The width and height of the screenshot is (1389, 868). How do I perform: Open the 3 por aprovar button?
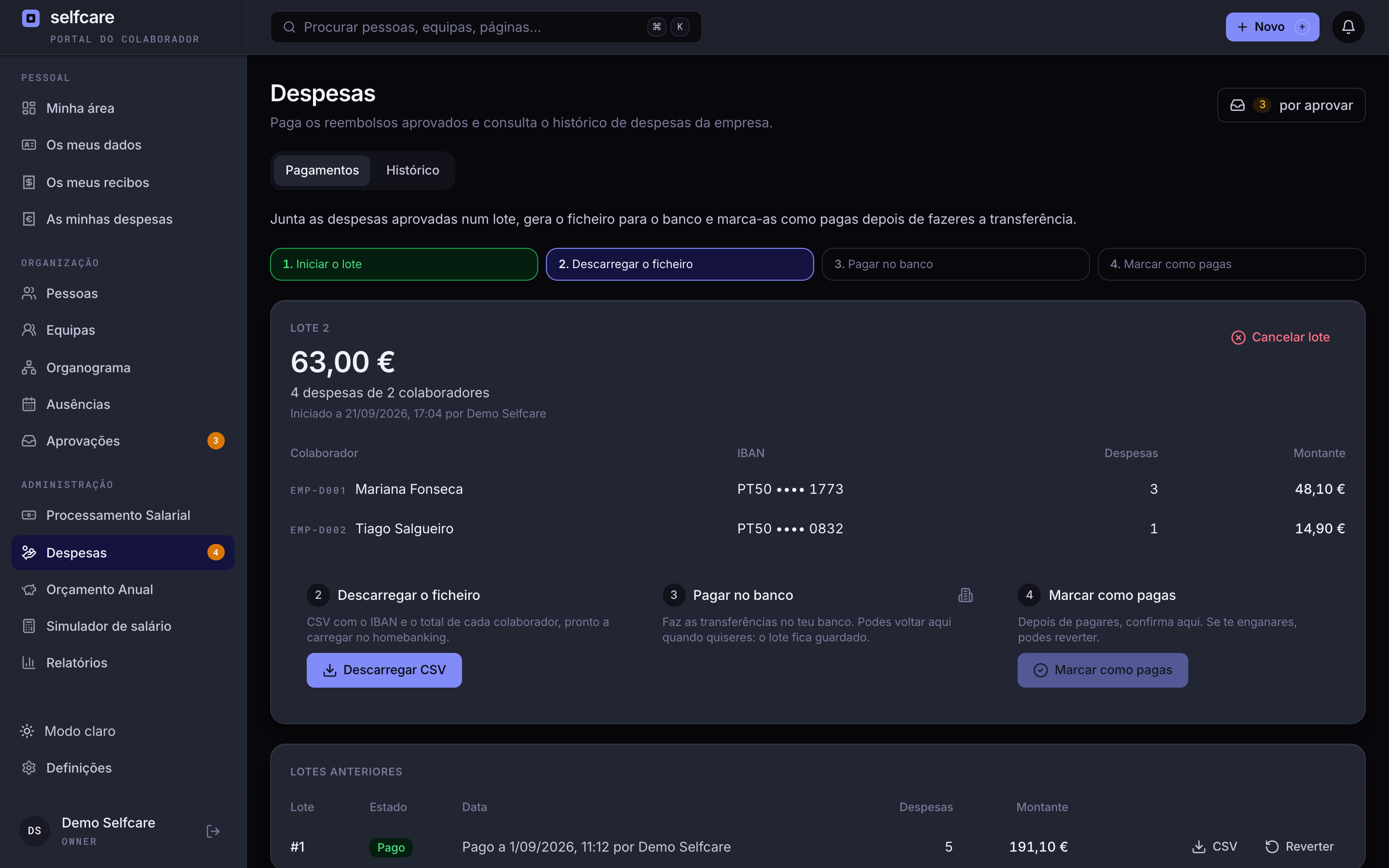point(1291,105)
